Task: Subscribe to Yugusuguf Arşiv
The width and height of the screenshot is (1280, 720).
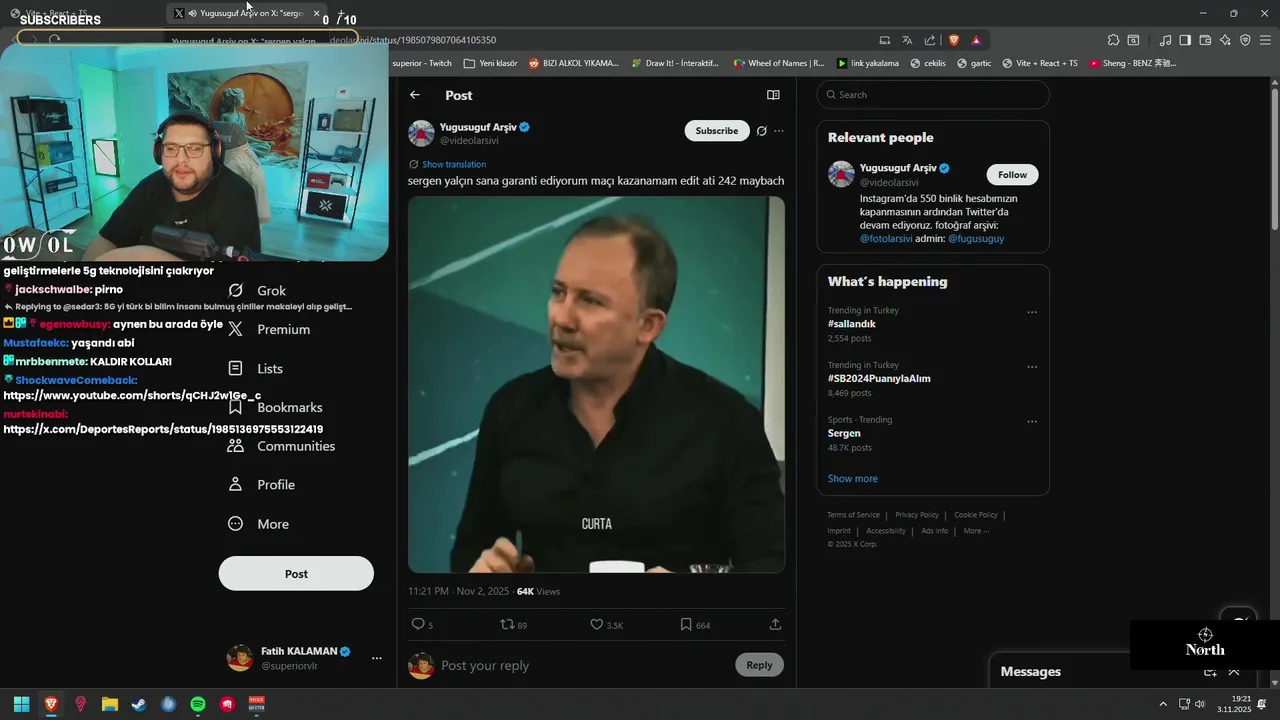Action: [x=716, y=131]
